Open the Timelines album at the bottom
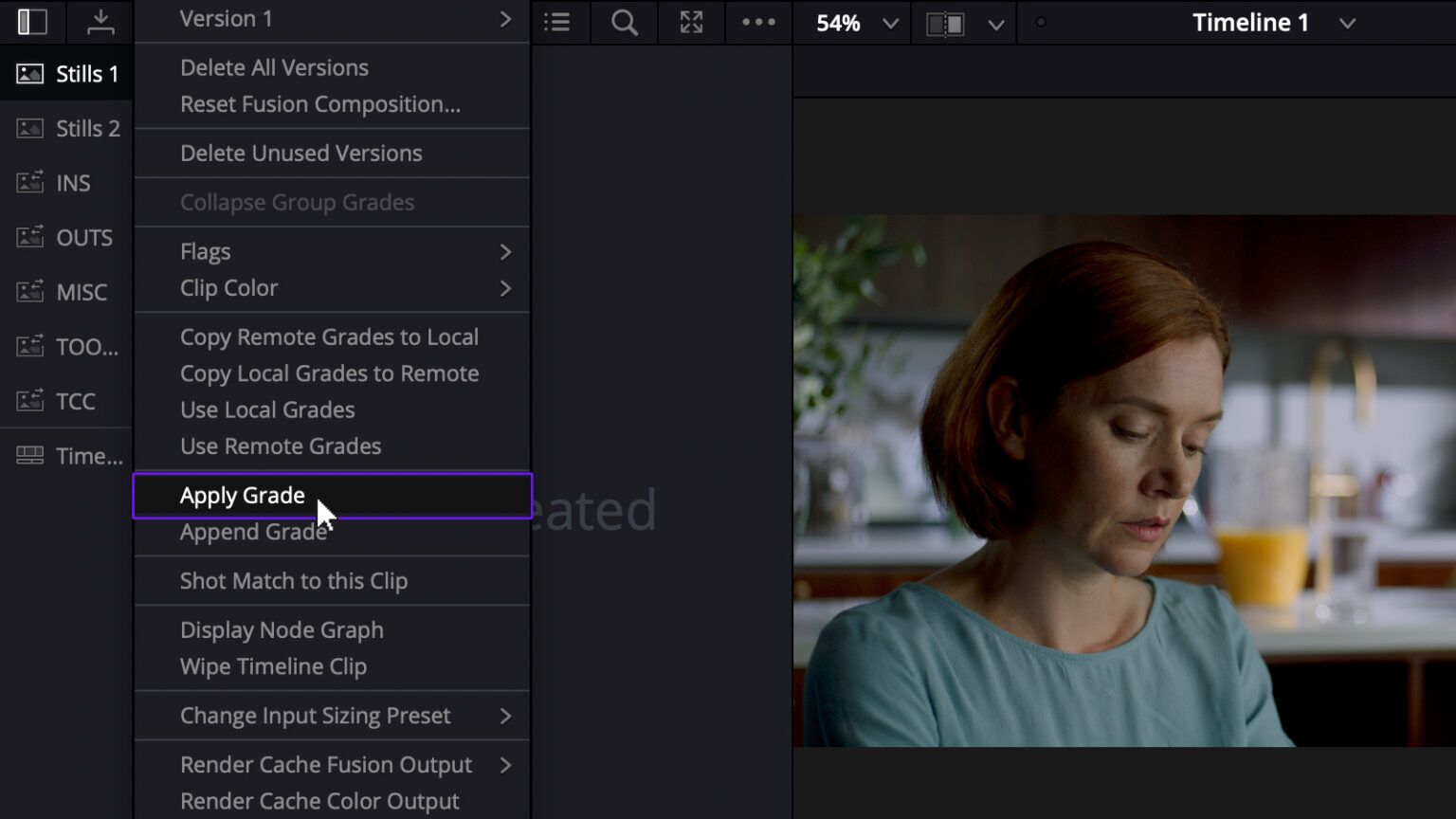 tap(67, 455)
